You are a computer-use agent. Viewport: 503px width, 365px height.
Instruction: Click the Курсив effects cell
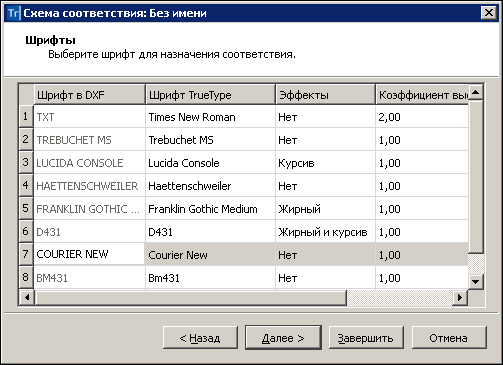tap(325, 163)
